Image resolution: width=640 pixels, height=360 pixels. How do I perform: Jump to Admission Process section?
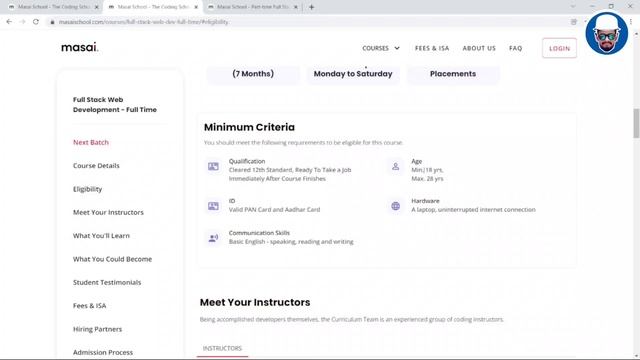pos(103,352)
